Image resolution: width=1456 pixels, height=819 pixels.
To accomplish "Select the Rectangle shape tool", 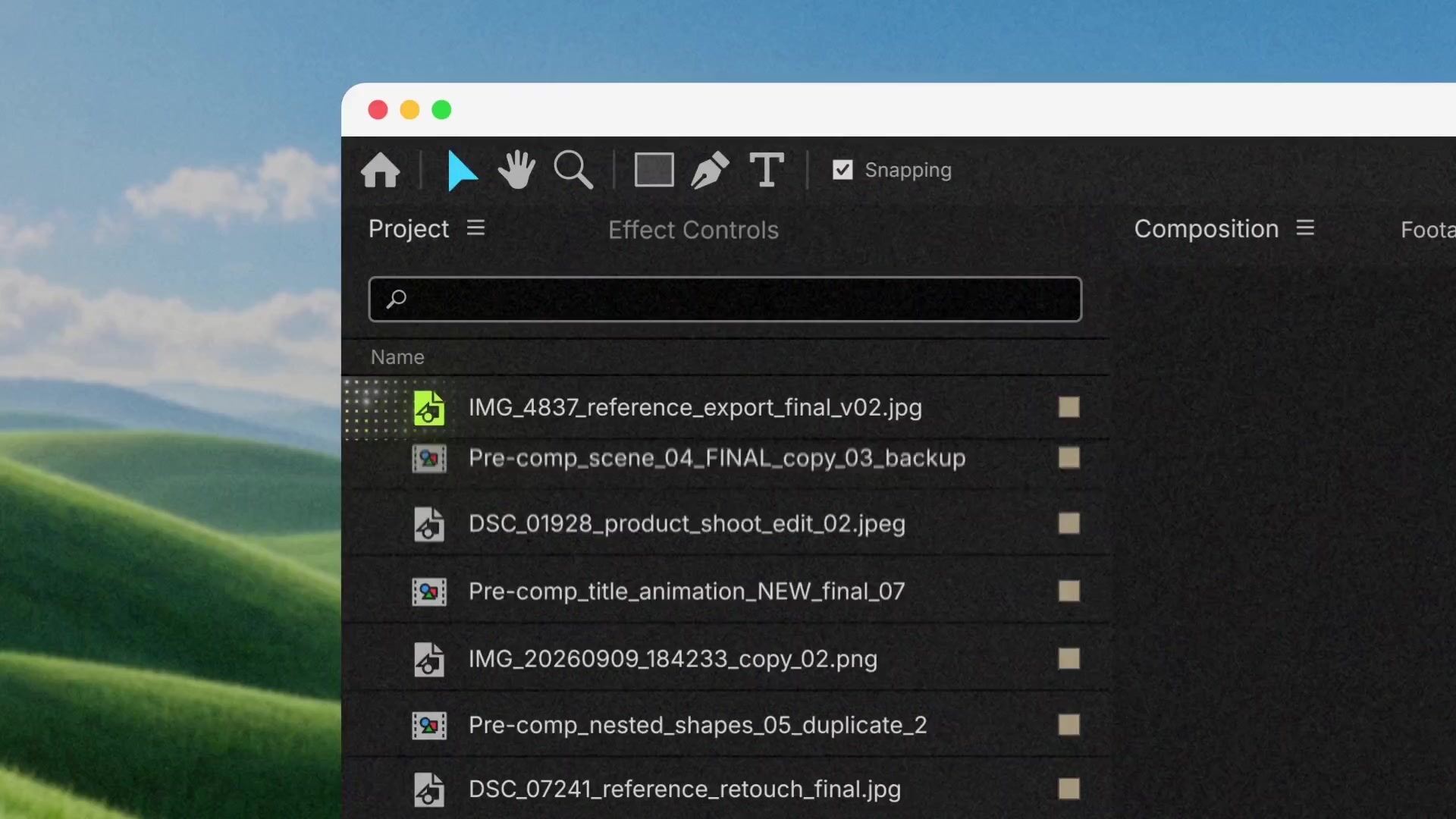I will tap(654, 170).
